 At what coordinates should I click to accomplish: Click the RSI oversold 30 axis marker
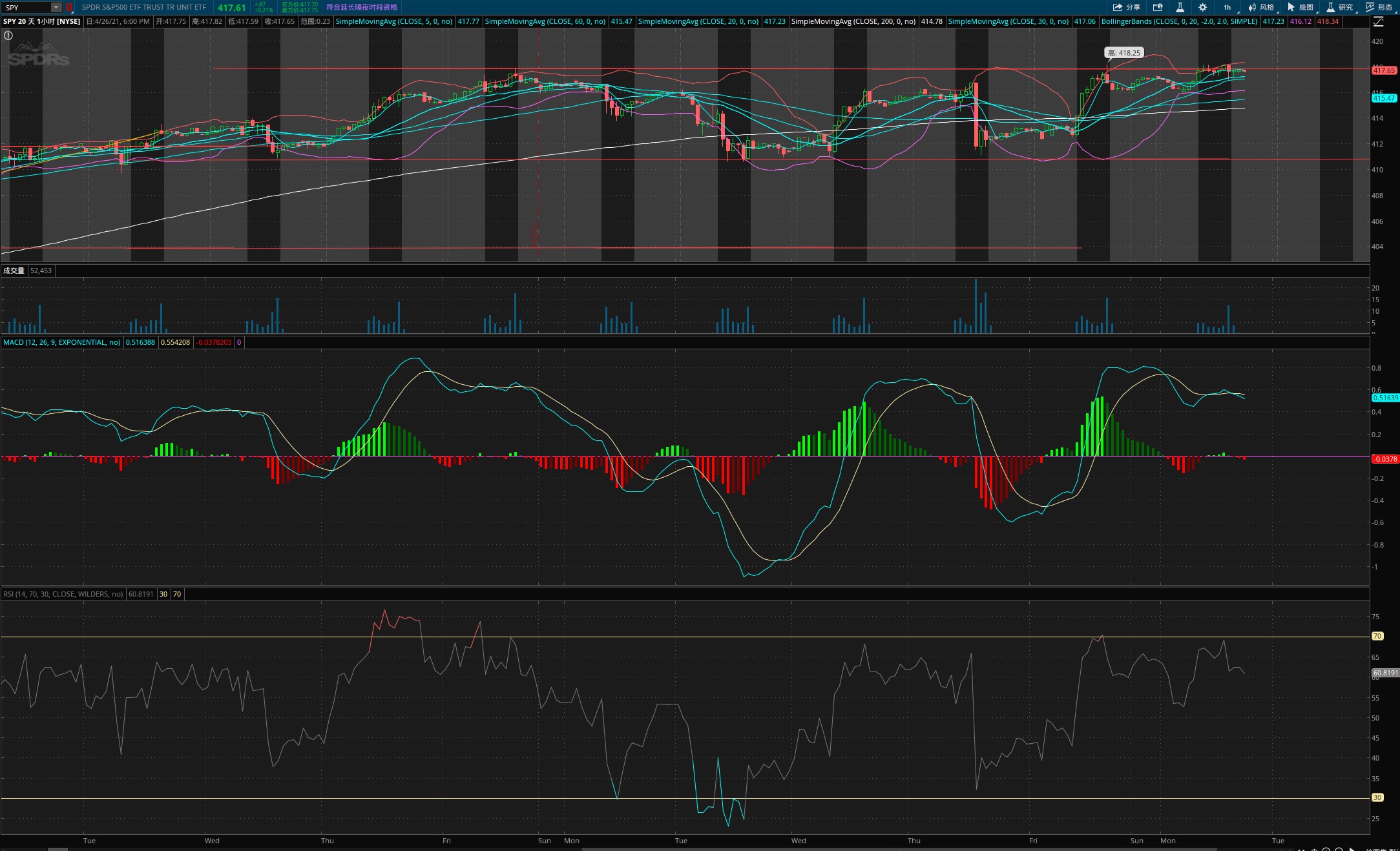[x=1377, y=797]
